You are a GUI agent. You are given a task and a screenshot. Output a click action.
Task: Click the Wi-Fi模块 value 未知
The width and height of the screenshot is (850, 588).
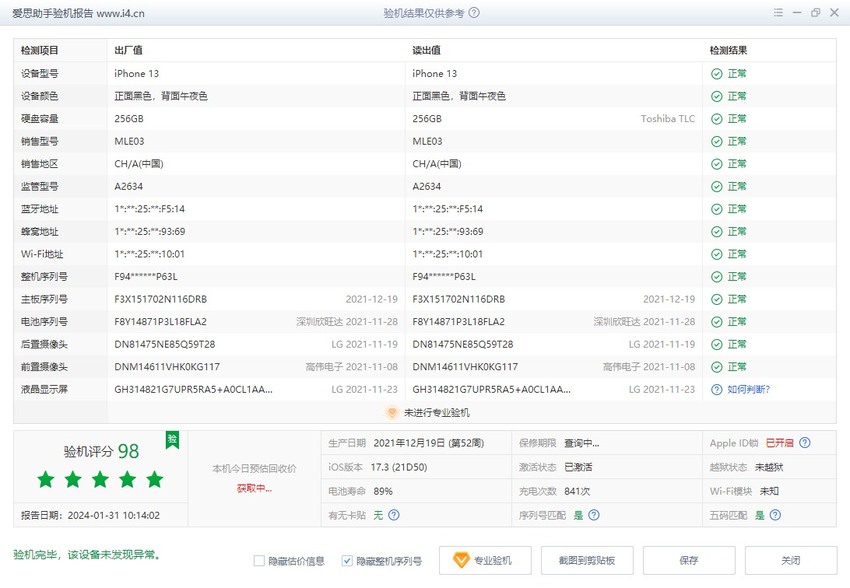[769, 492]
